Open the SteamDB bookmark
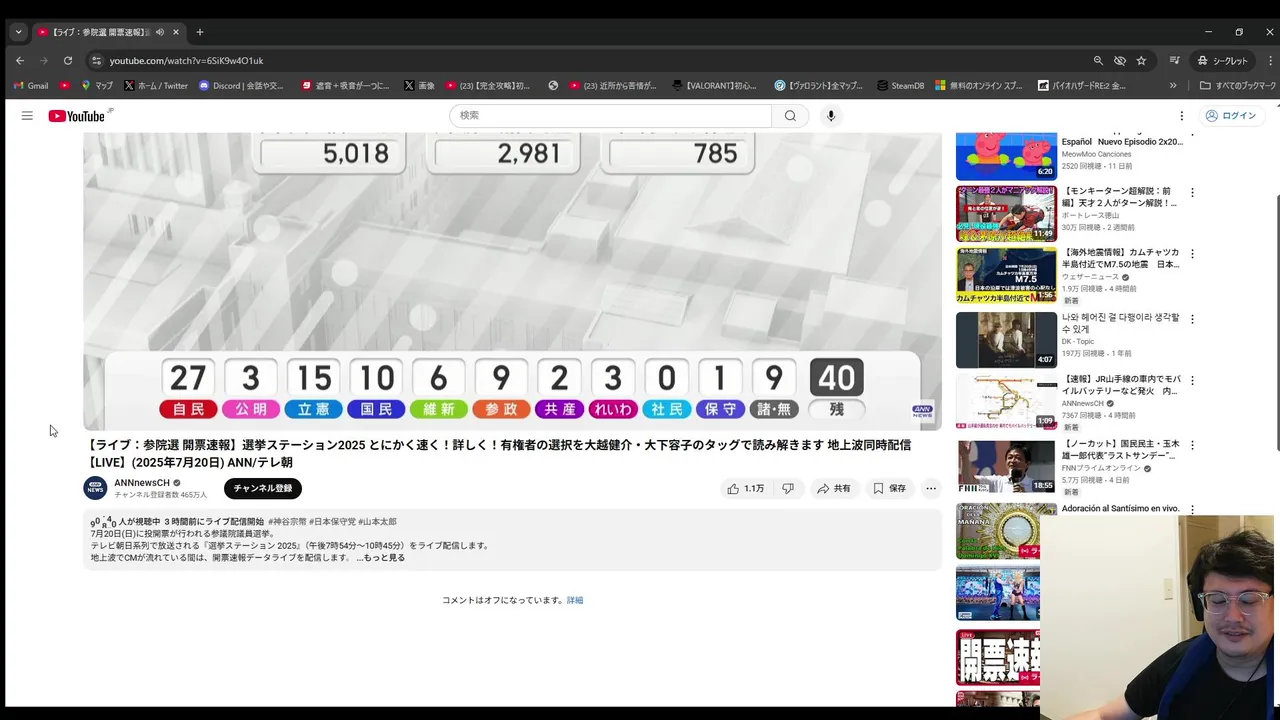The height and width of the screenshot is (720, 1280). click(900, 86)
